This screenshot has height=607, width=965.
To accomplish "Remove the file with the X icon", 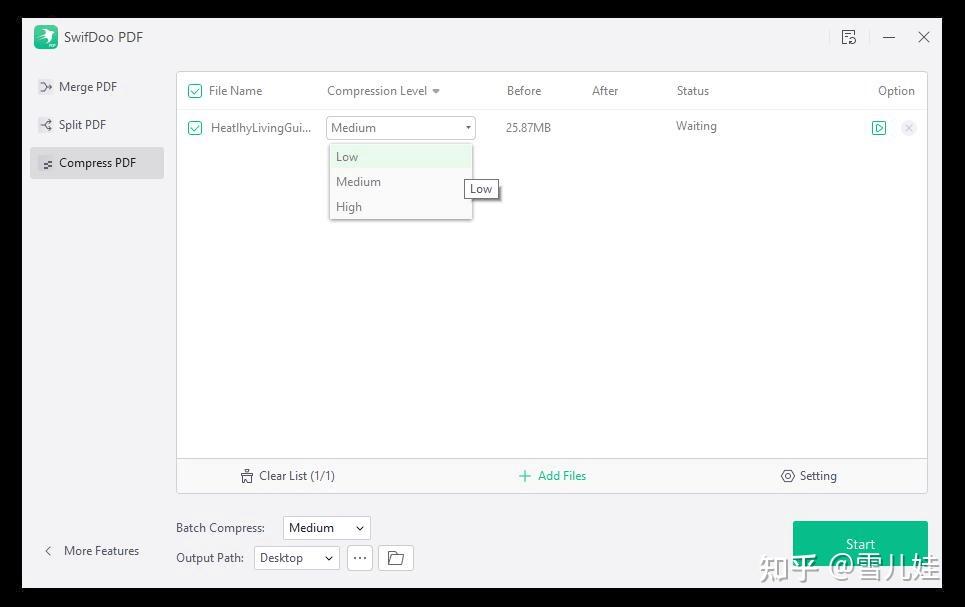I will click(x=908, y=128).
